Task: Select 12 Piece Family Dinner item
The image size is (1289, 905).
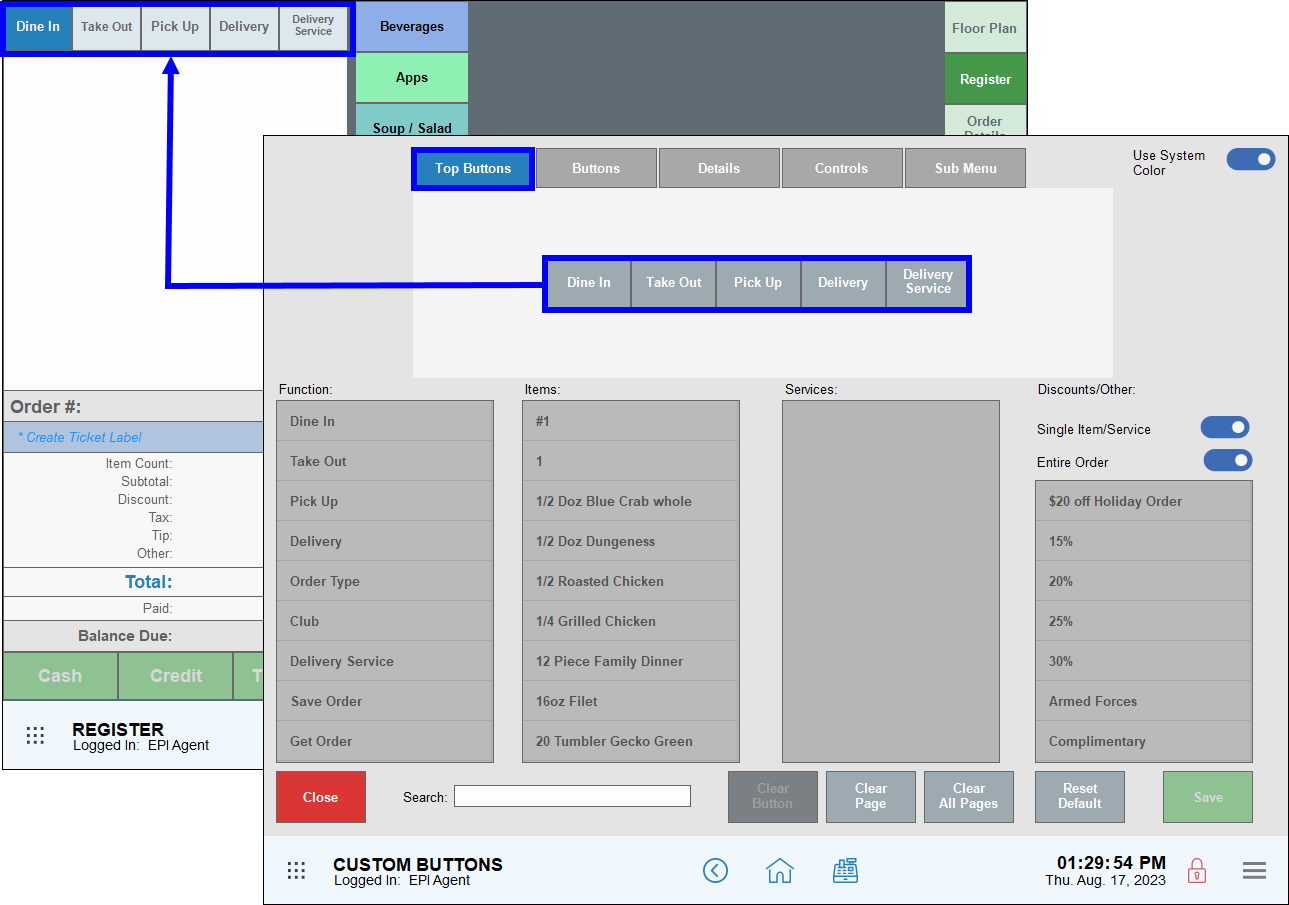Action: point(631,661)
